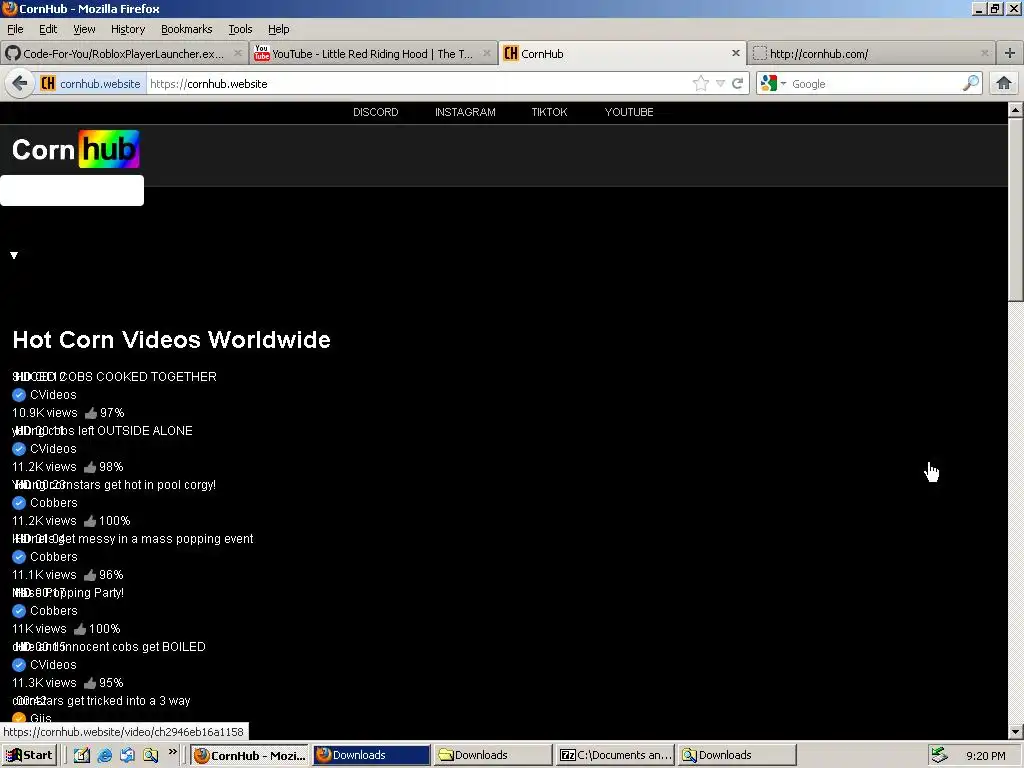The image size is (1024, 768).
Task: Click the YOUTUBE link
Action: [x=629, y=112]
